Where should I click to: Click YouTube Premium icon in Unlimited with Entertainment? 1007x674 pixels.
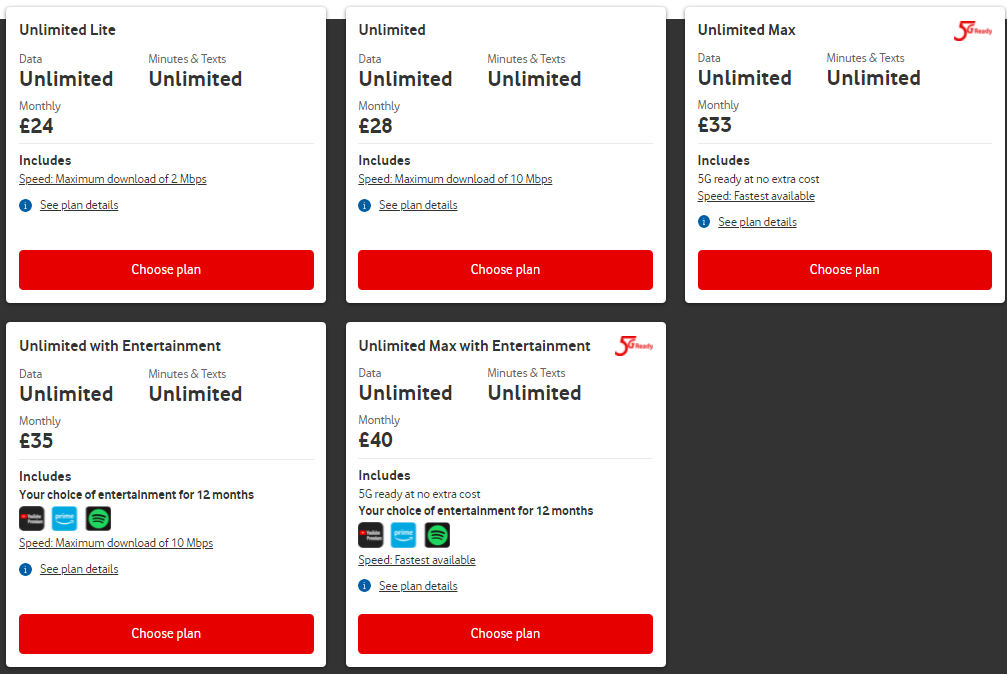click(32, 518)
